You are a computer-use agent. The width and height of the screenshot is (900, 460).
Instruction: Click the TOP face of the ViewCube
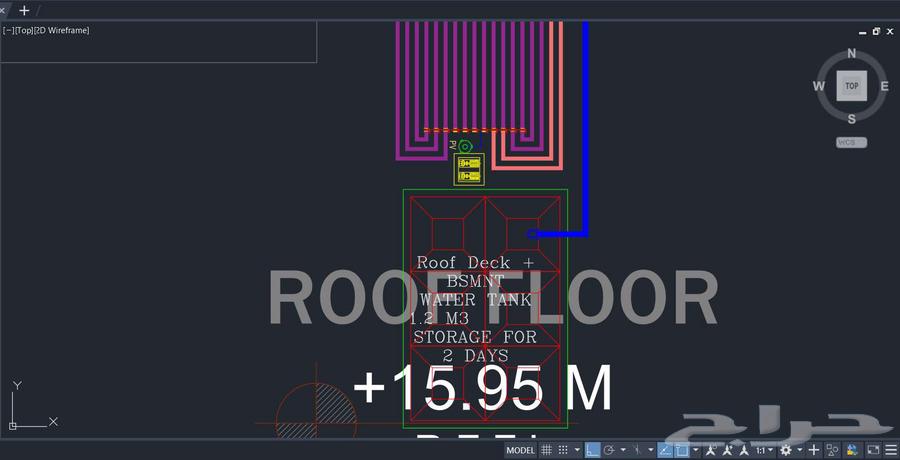coord(851,86)
